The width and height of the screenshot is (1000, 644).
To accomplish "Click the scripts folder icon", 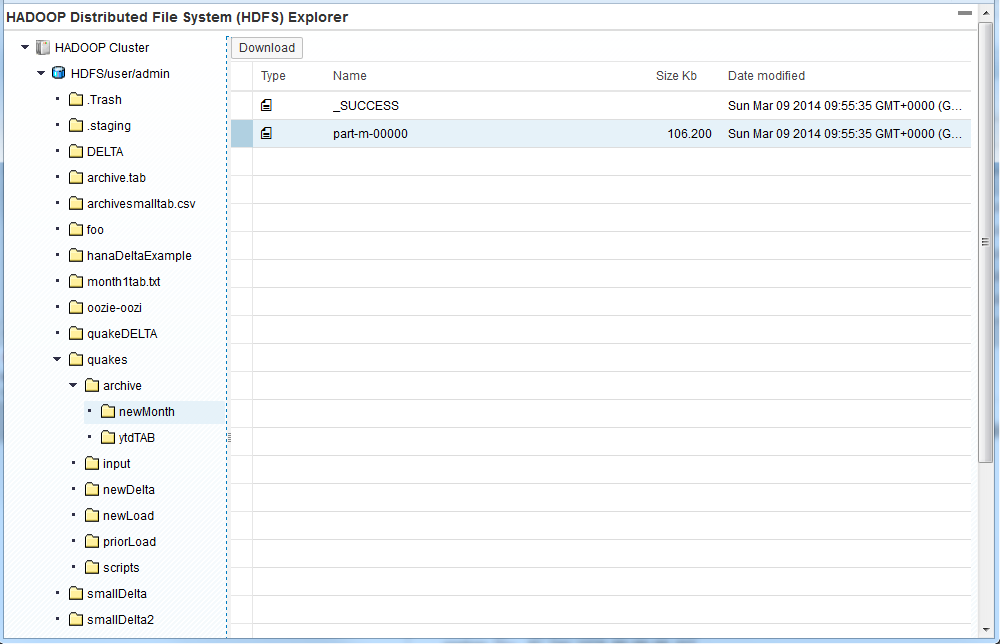I will coord(92,567).
